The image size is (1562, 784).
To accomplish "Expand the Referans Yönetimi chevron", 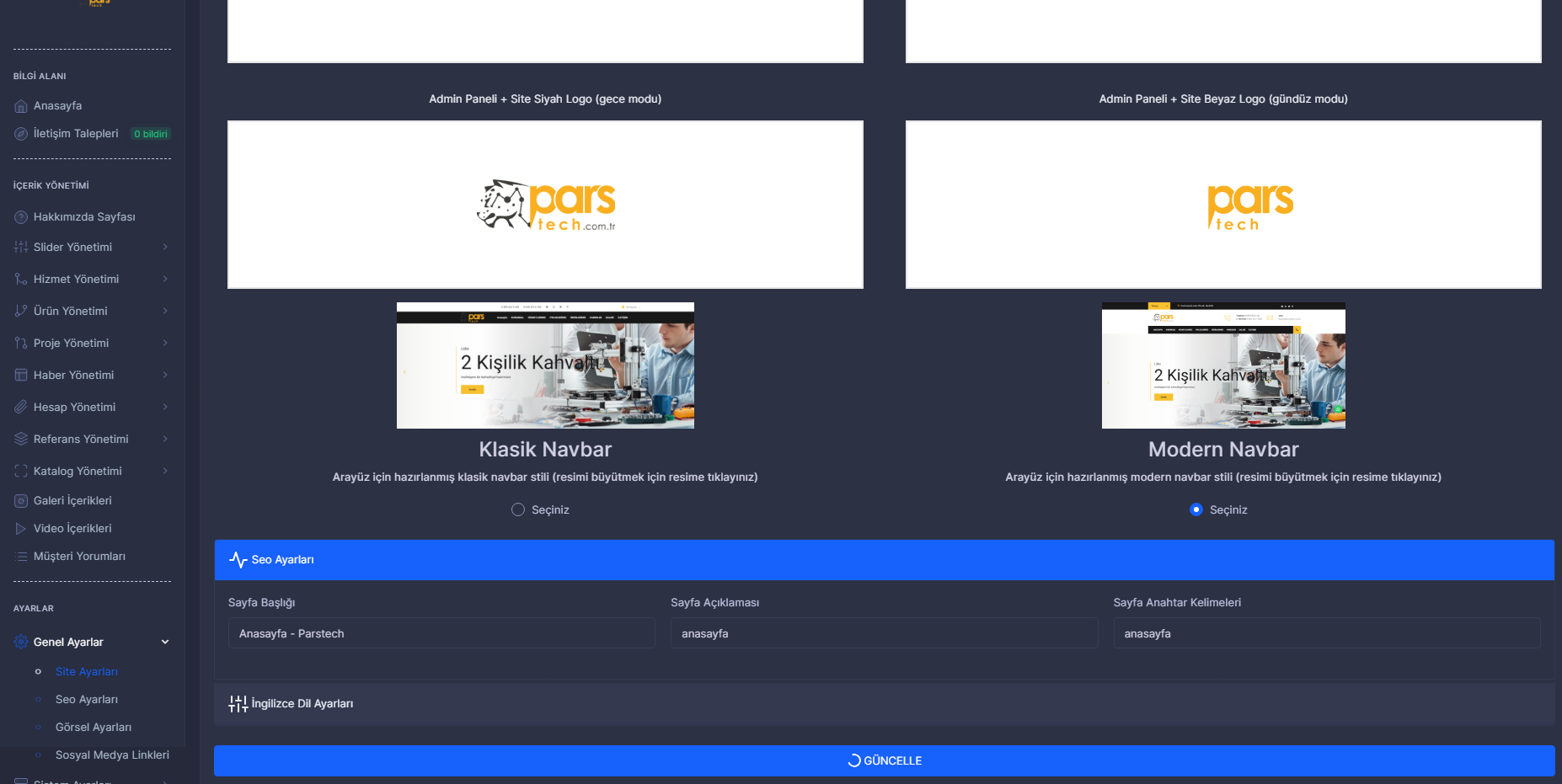I will point(165,440).
